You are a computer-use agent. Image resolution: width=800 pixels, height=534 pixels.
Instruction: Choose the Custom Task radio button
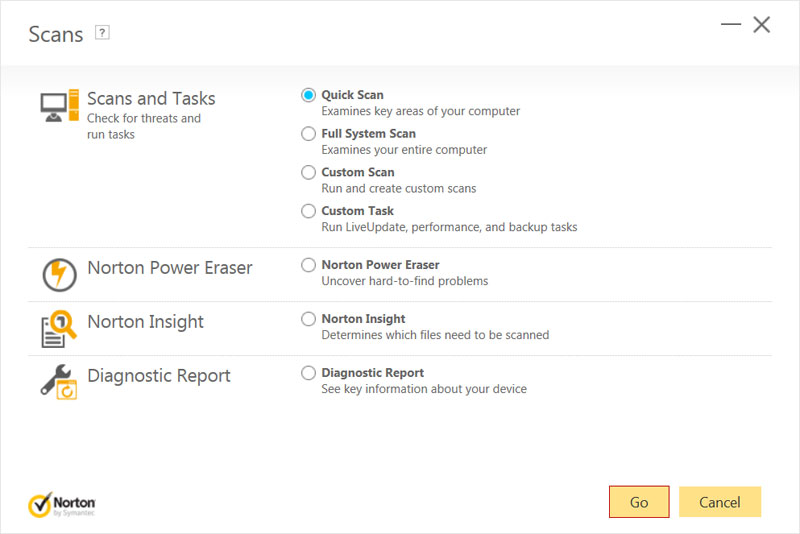pyautogui.click(x=308, y=211)
